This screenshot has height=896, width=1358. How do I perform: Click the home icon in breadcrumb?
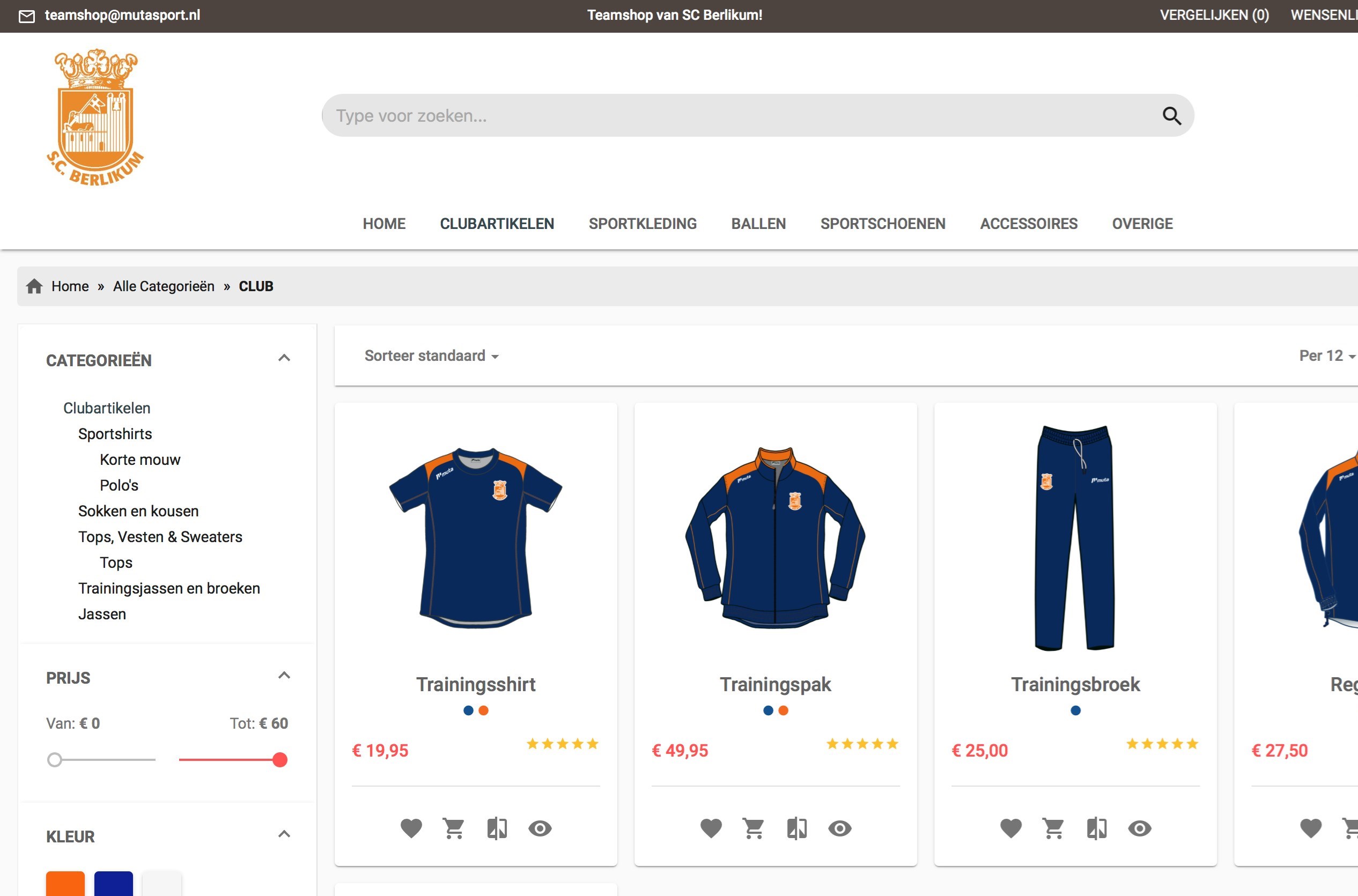coord(34,286)
